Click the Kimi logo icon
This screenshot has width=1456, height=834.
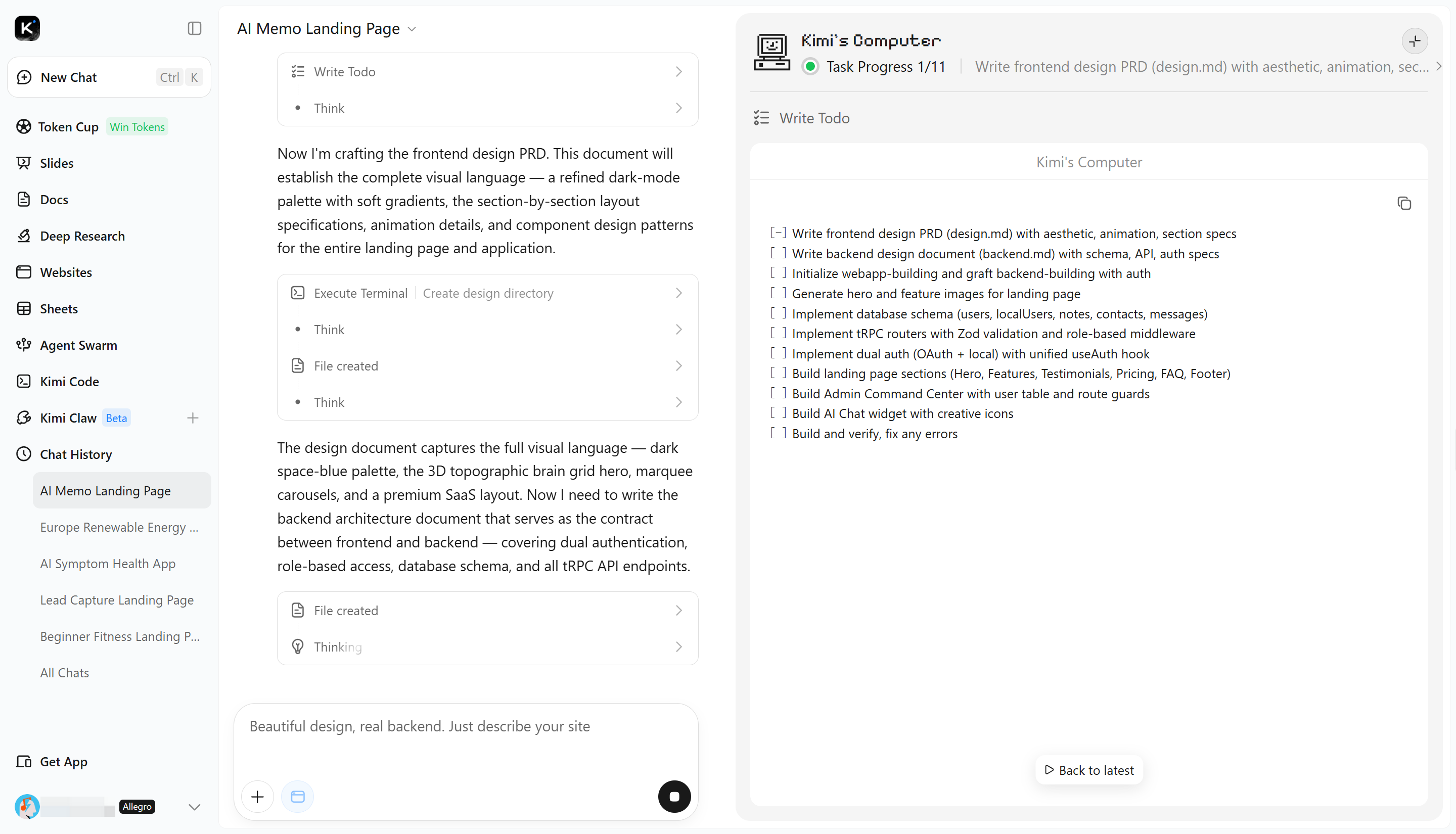[27, 28]
